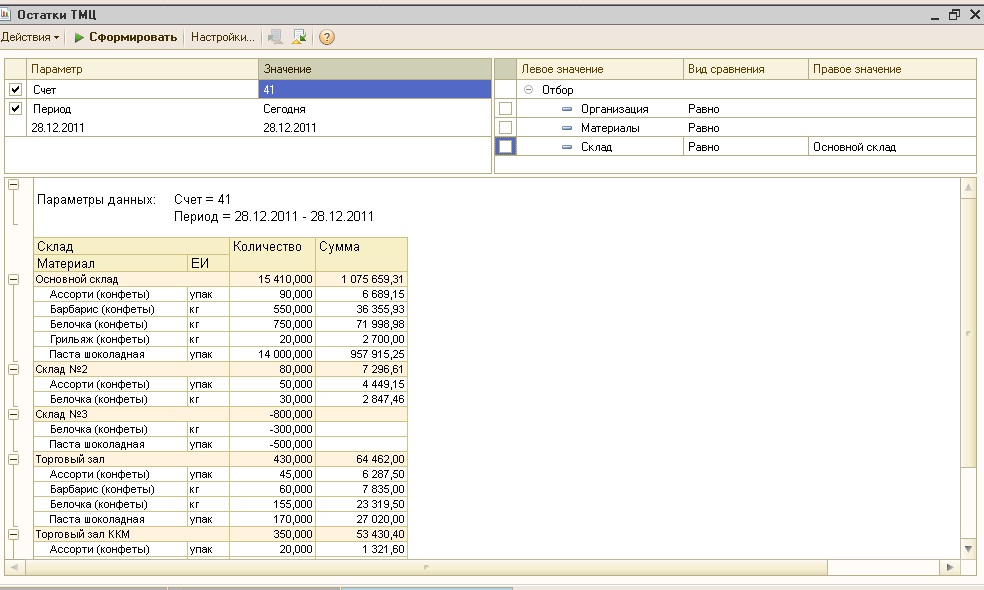The width and height of the screenshot is (984, 590).
Task: Select the Счет value cell showing 41
Action: click(375, 90)
